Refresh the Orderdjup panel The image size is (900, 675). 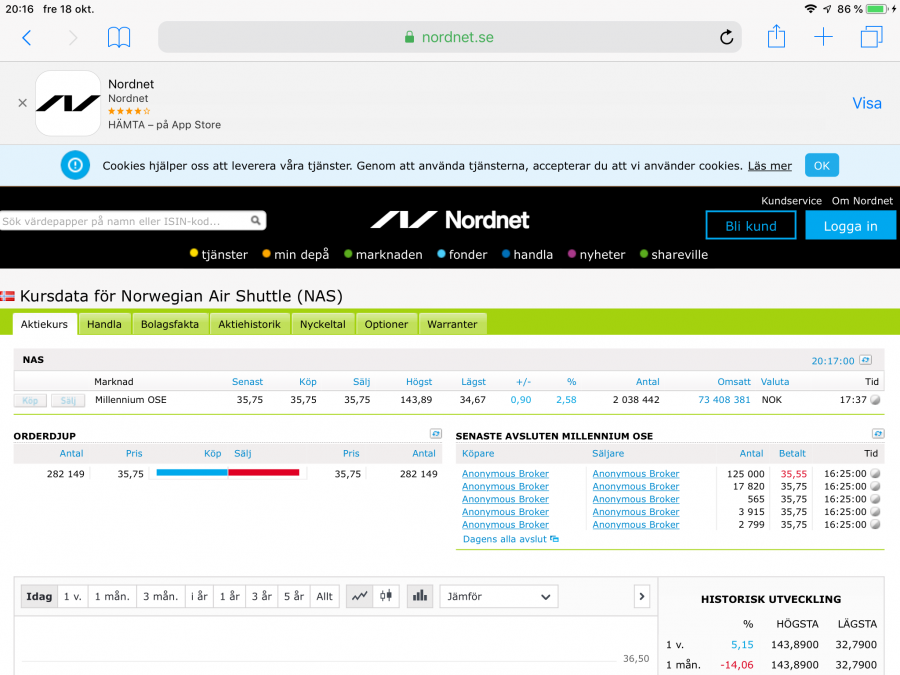tap(435, 434)
